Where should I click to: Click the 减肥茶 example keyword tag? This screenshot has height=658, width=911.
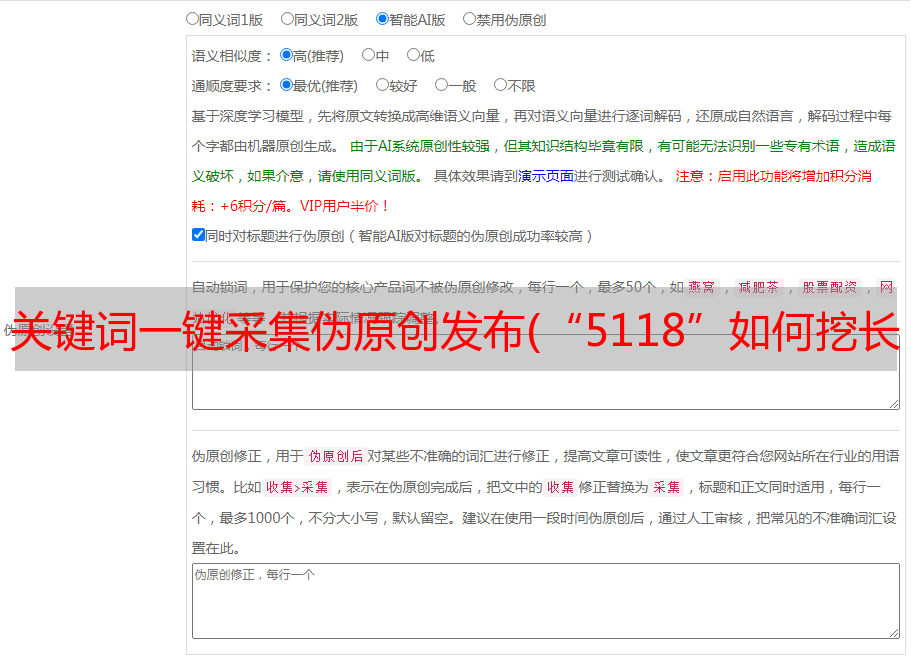click(x=758, y=287)
